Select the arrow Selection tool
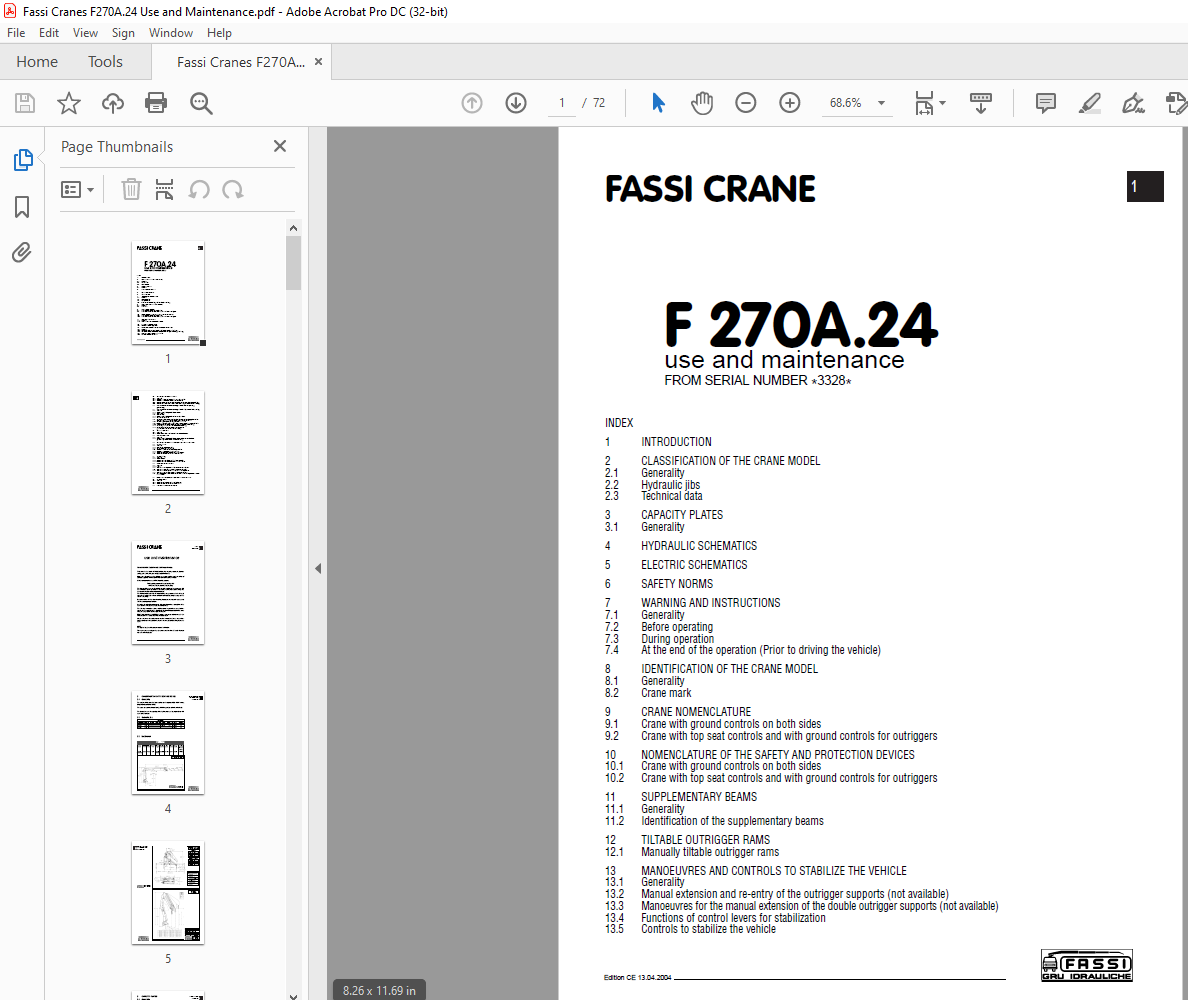The width and height of the screenshot is (1188, 1000). tap(658, 103)
